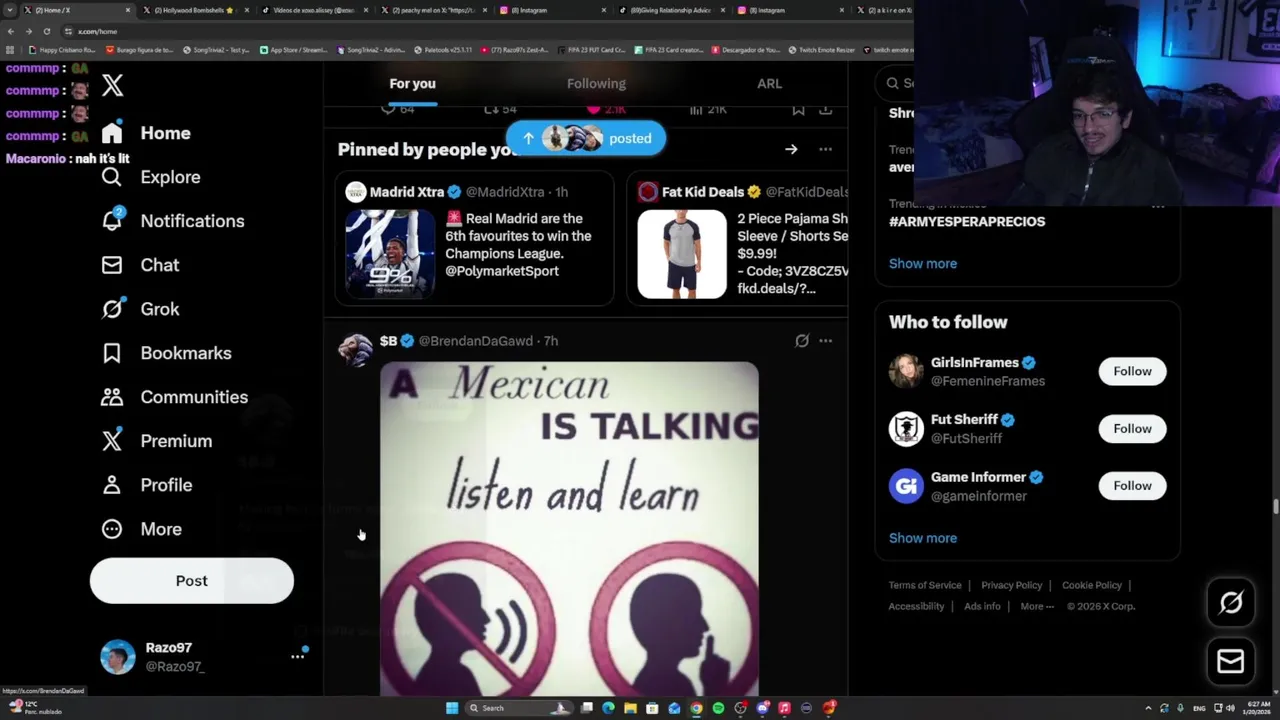The height and width of the screenshot is (720, 1280).
Task: Open Twitch Emote Resizer bookmark
Action: [822, 49]
